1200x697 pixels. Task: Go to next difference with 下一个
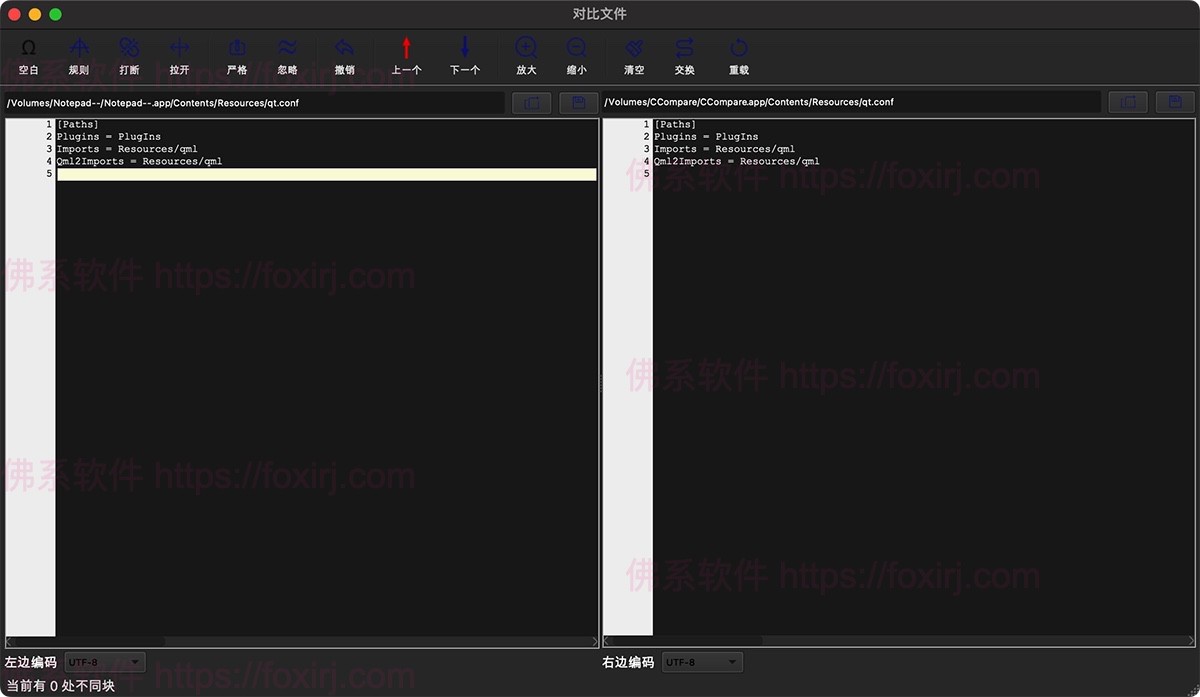464,50
